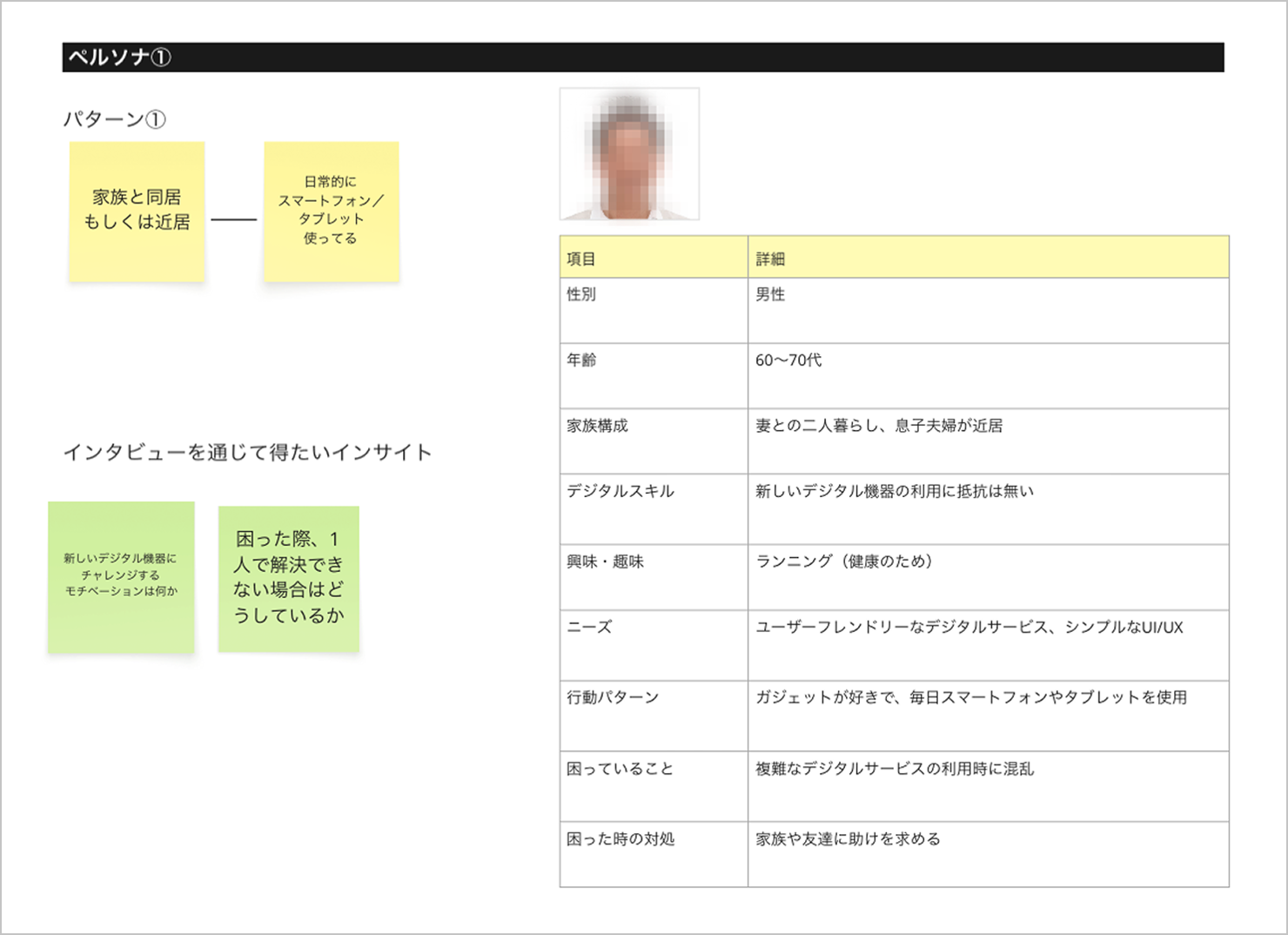Click the 詳細 table header cell
This screenshot has width=1288, height=935.
[x=988, y=258]
